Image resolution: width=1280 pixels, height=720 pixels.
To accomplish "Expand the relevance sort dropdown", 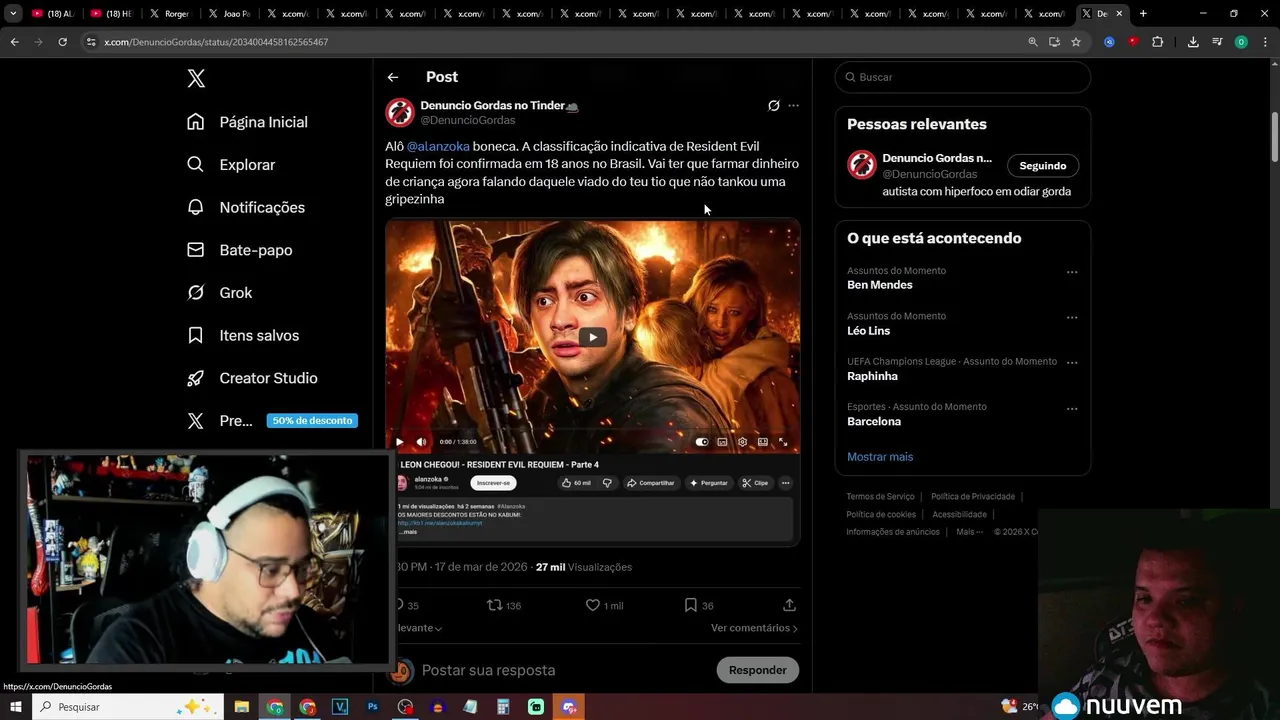I will (421, 628).
